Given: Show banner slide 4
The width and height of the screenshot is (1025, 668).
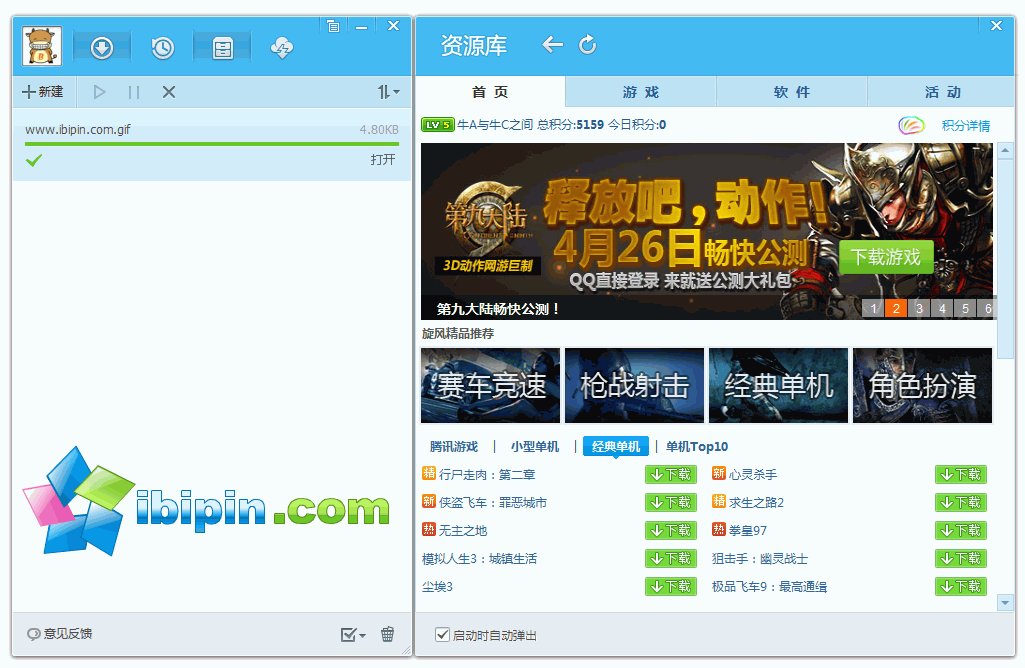Looking at the screenshot, I should [942, 309].
